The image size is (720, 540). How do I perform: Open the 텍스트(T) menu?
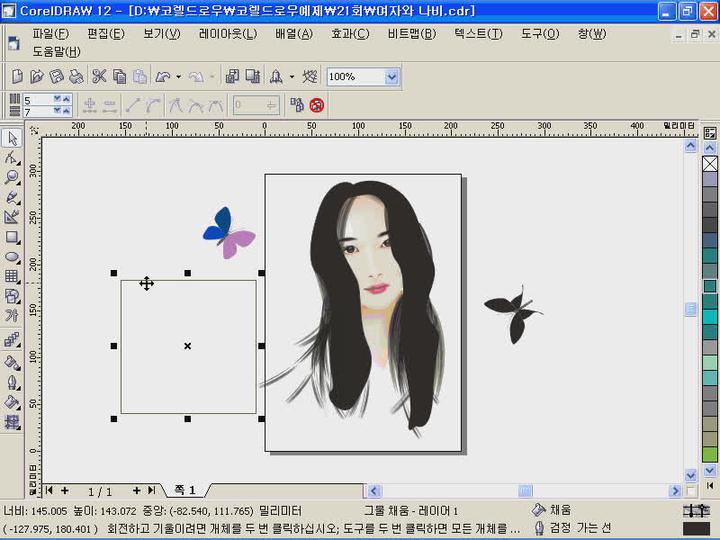pos(478,34)
